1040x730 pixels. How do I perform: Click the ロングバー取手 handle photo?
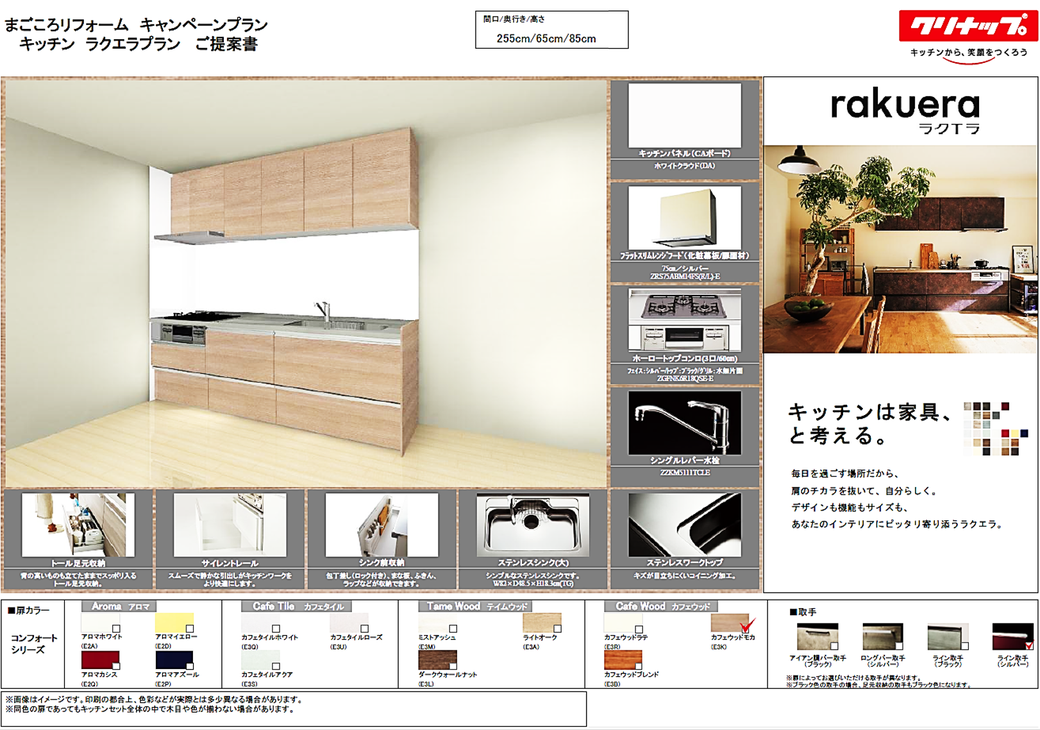883,637
